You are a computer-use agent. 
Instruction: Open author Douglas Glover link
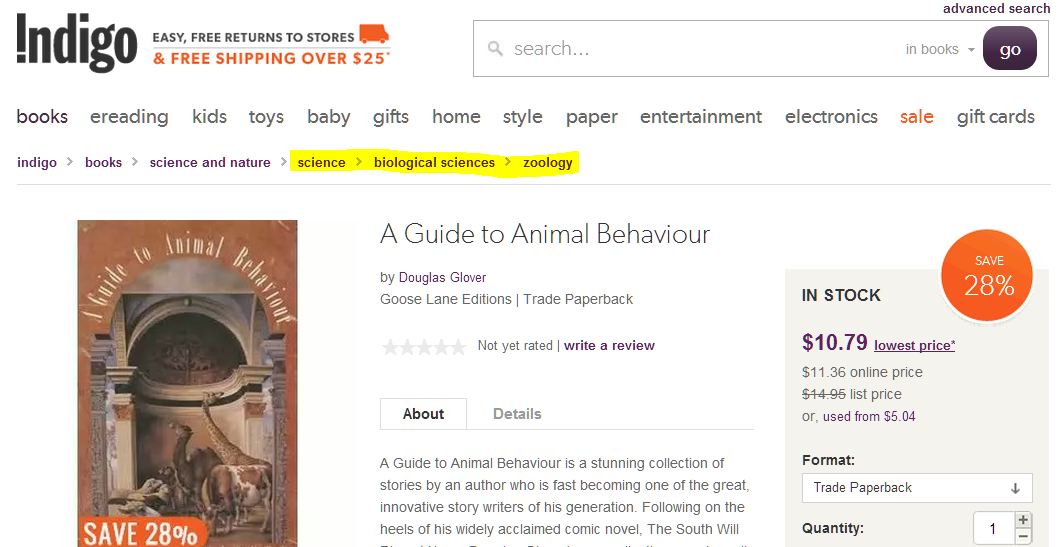click(442, 277)
